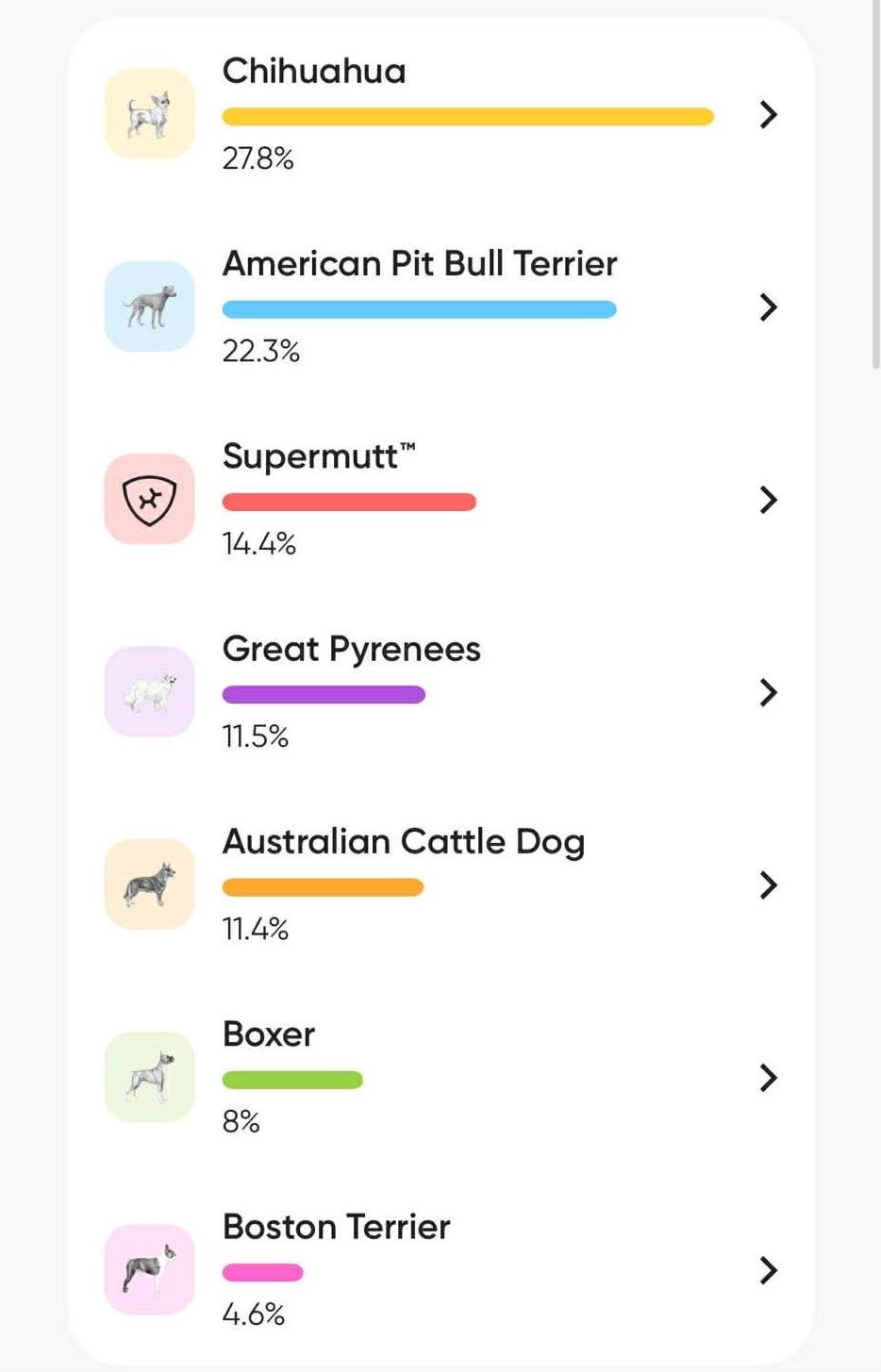Click the Chihuahua breed icon
Image resolution: width=881 pixels, height=1372 pixels.
click(x=149, y=114)
